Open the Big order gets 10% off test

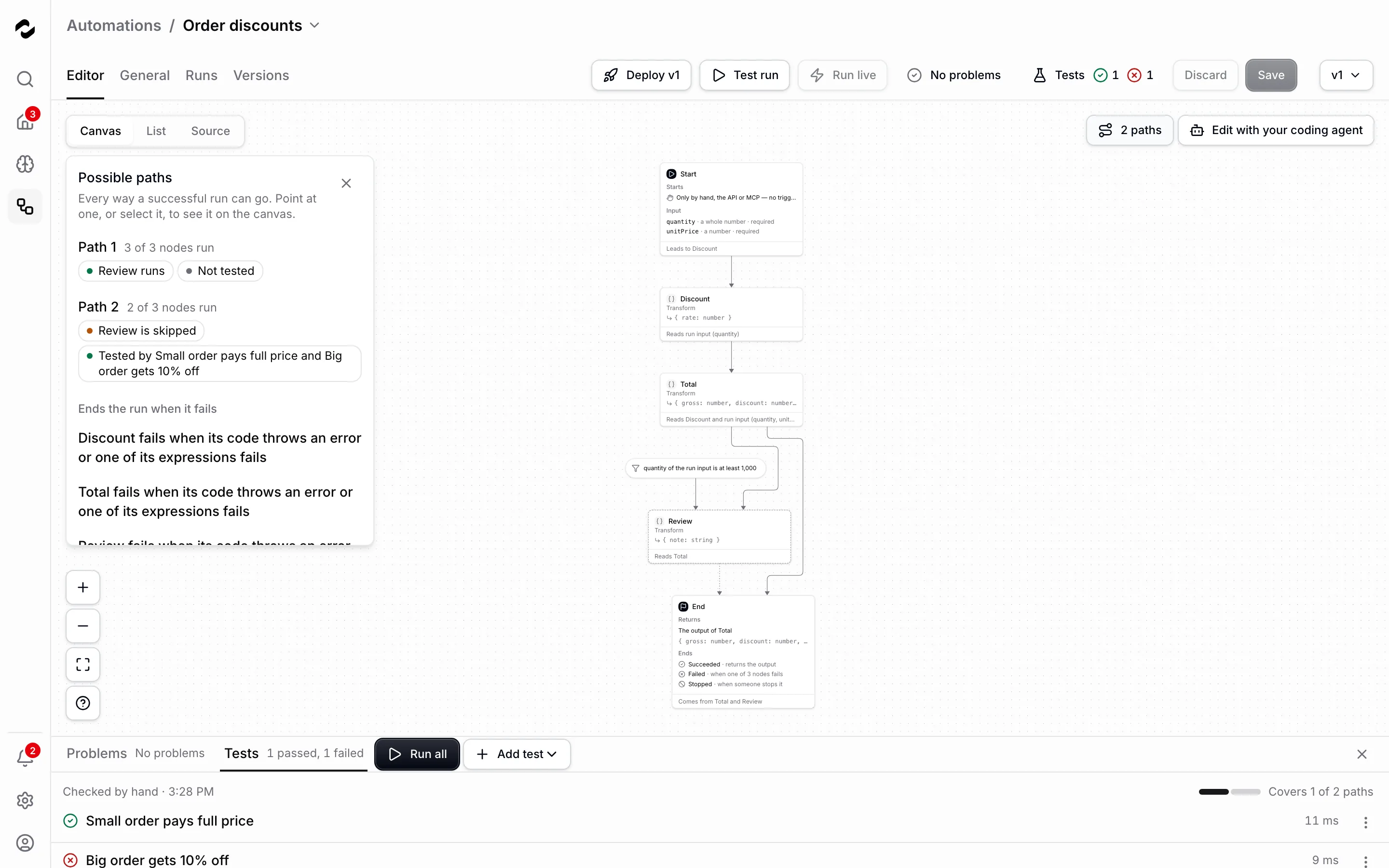[157, 860]
